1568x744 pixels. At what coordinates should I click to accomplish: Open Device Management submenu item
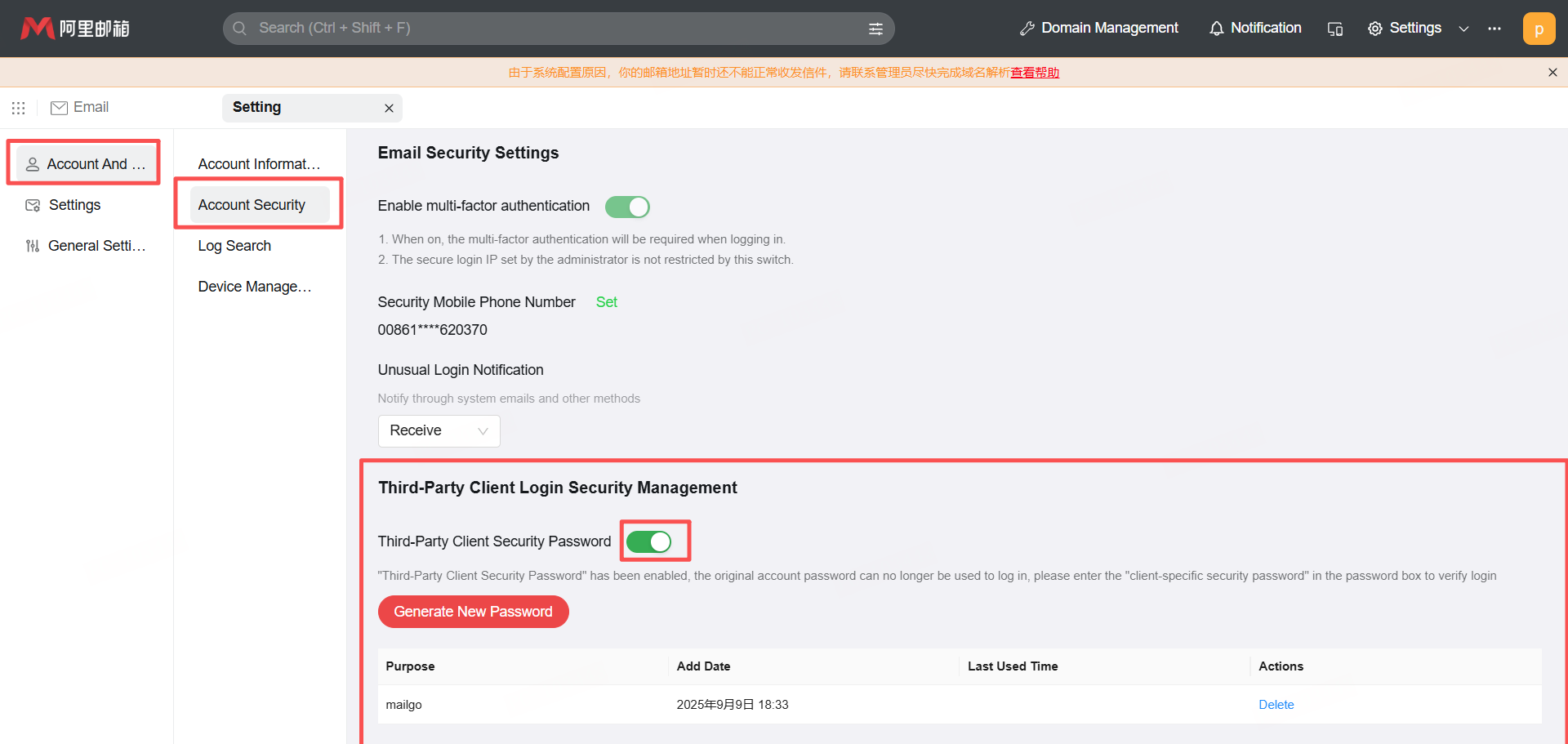254,287
